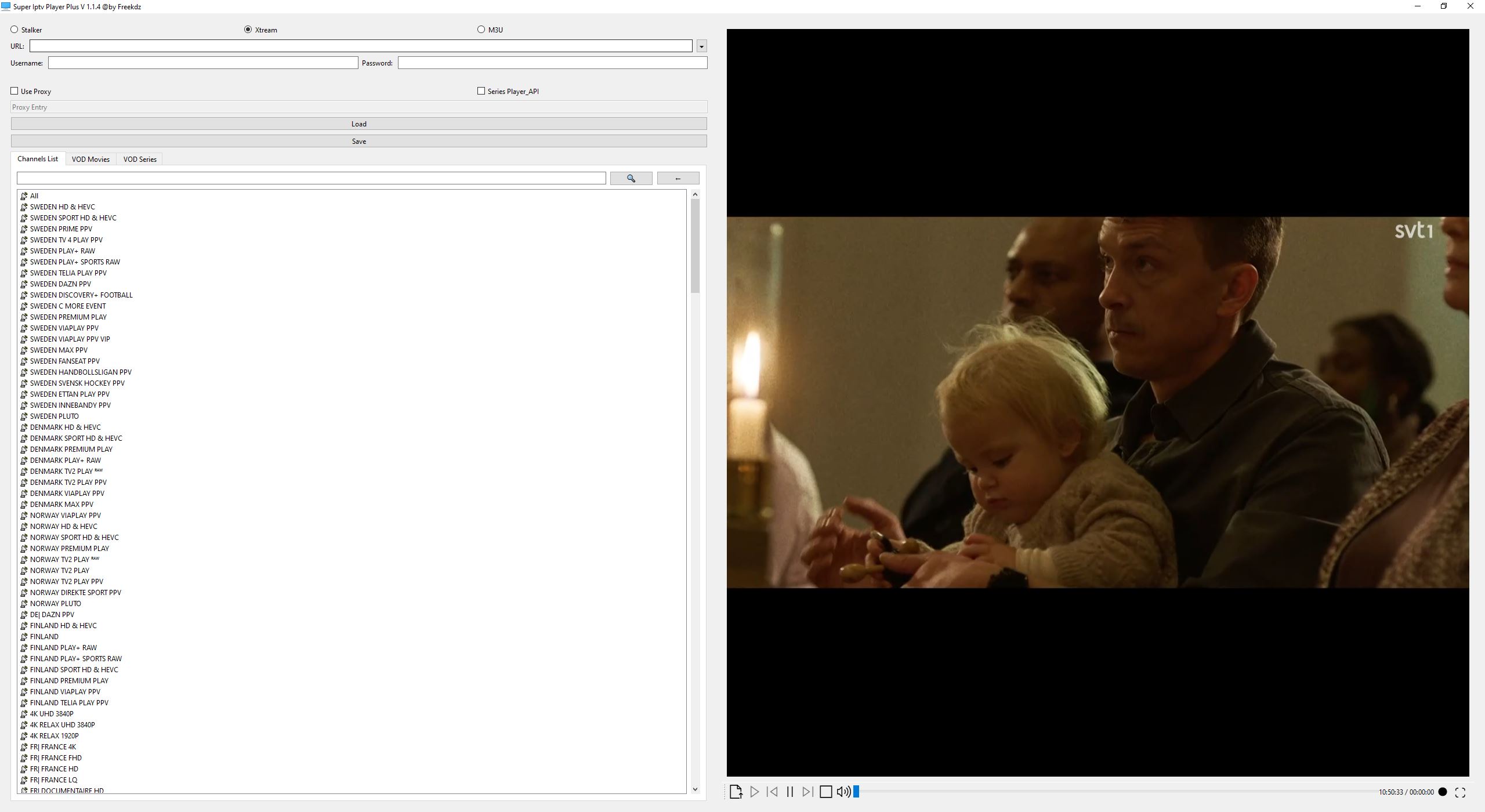Viewport: 1485px width, 812px height.
Task: Skip to the previous channel
Action: 772,792
